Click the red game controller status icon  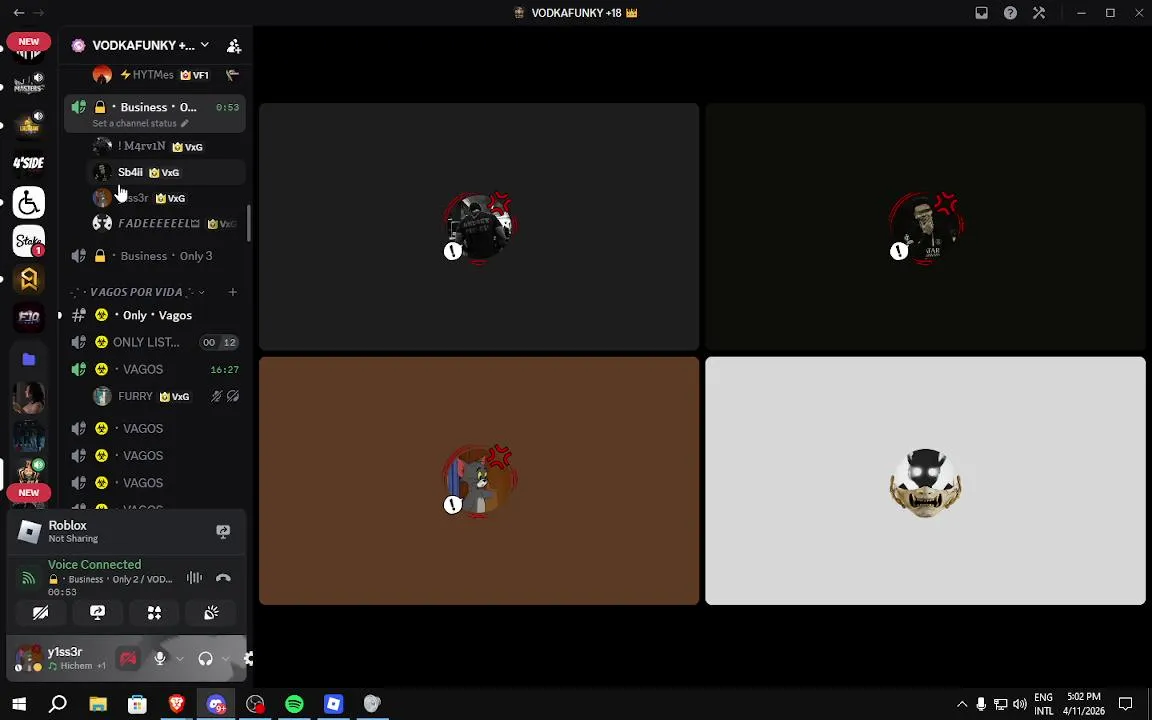[x=128, y=658]
